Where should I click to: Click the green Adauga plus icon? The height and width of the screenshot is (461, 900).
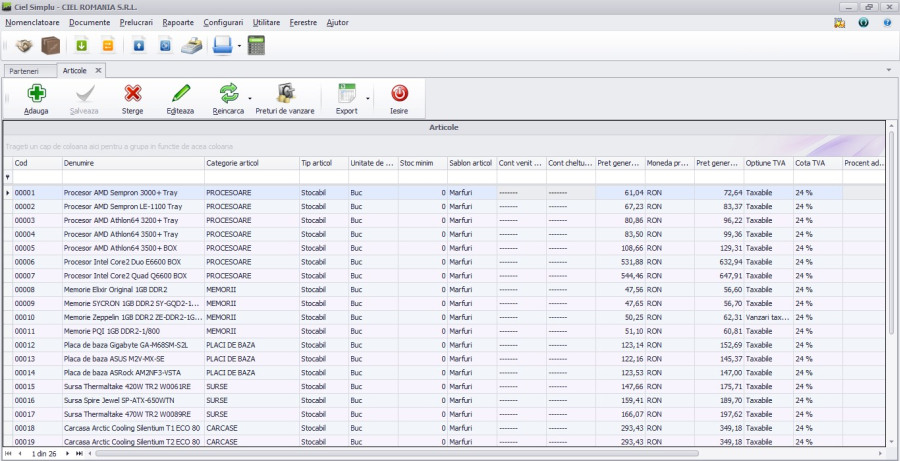click(x=36, y=94)
